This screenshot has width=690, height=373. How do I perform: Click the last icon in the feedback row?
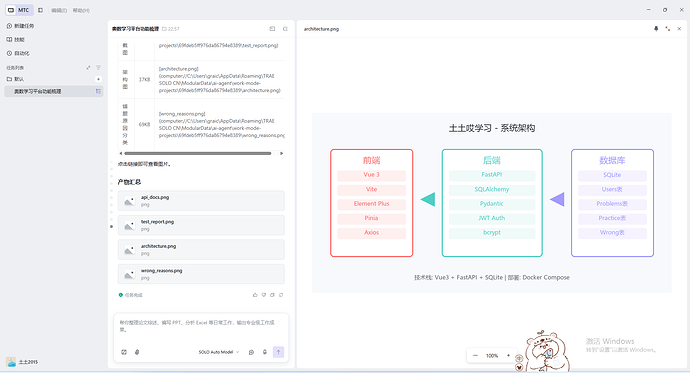click(x=281, y=295)
